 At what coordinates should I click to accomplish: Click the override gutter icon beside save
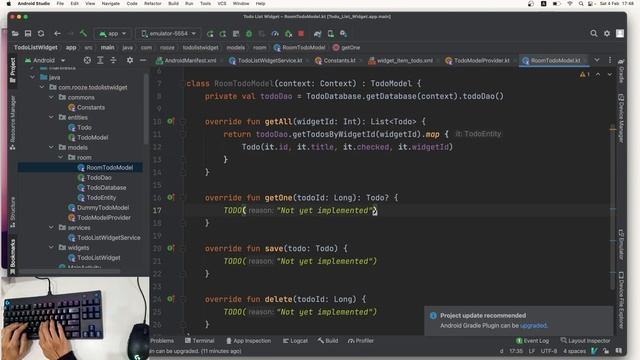[x=170, y=248]
